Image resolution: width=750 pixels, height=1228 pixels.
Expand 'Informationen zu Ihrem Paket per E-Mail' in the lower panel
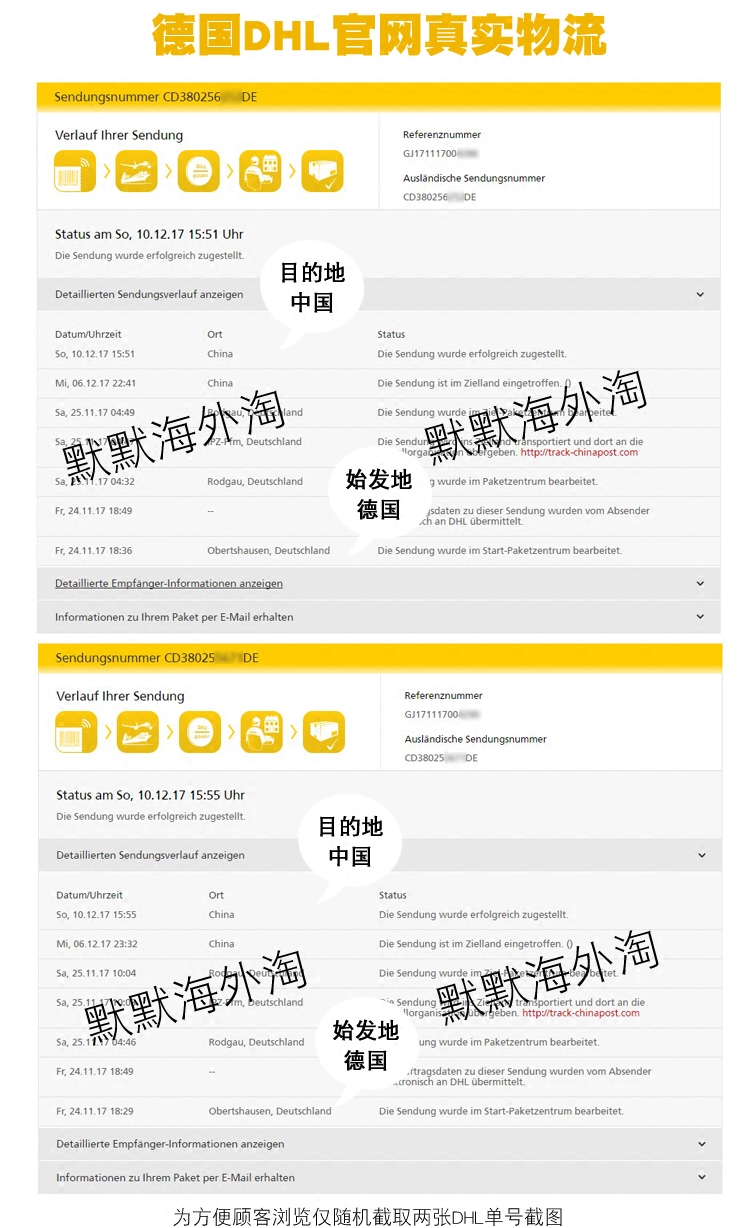click(380, 1177)
